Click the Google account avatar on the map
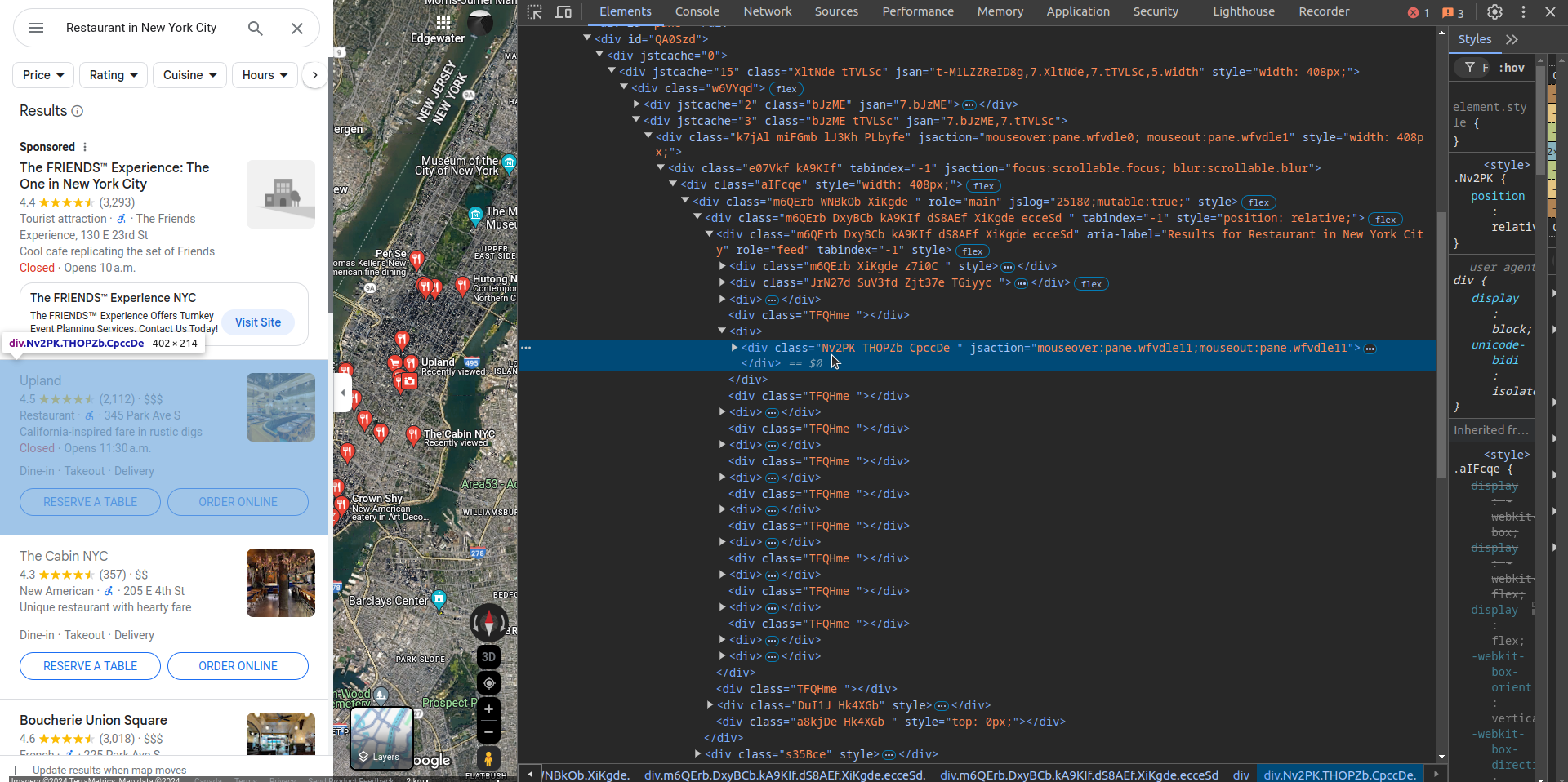 480,22
